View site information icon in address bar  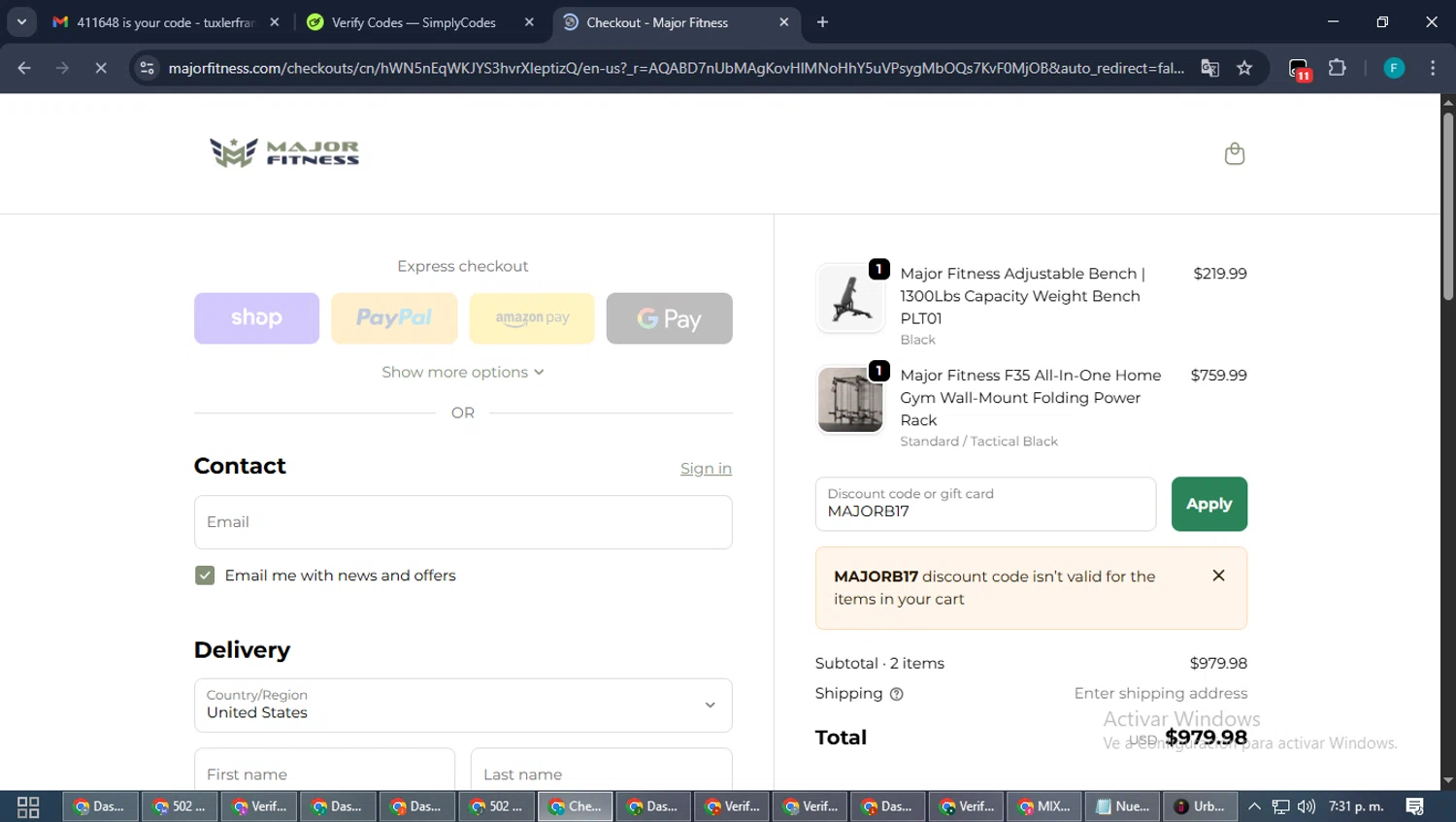tap(147, 68)
